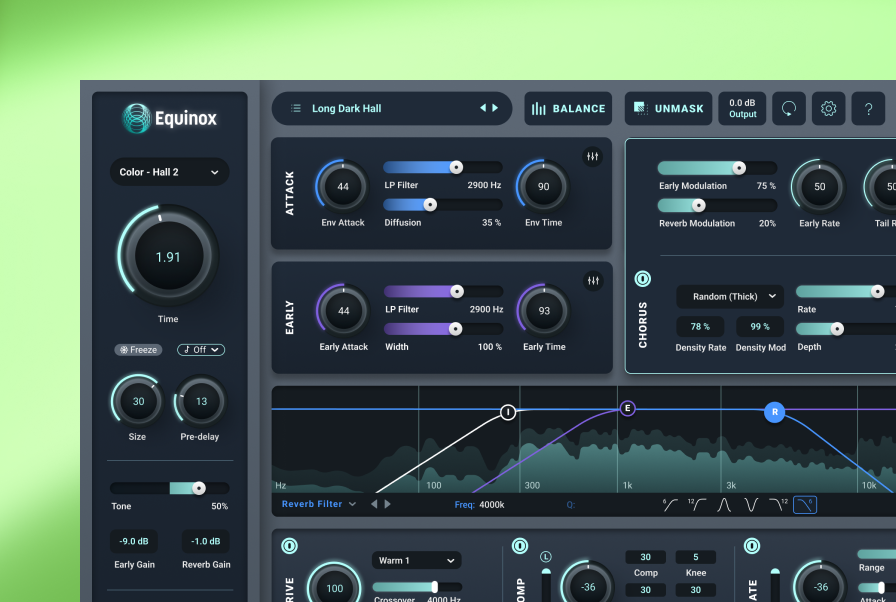The height and width of the screenshot is (602, 896).
Task: Select the bell-shaped peak filter icon
Action: tap(724, 505)
